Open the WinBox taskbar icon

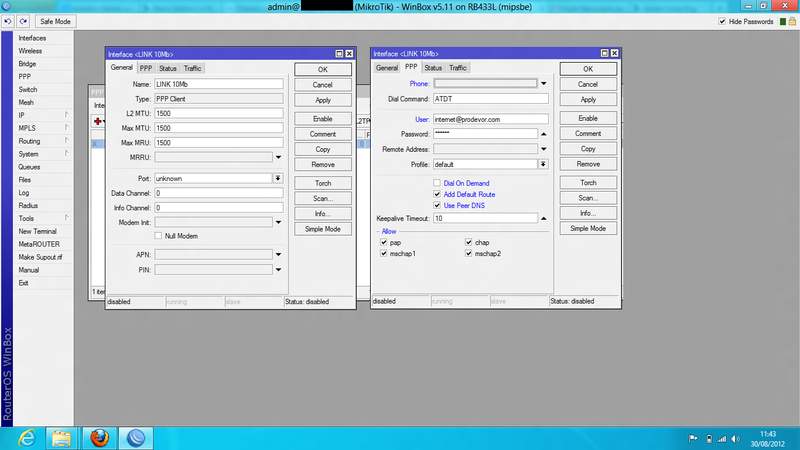click(136, 438)
